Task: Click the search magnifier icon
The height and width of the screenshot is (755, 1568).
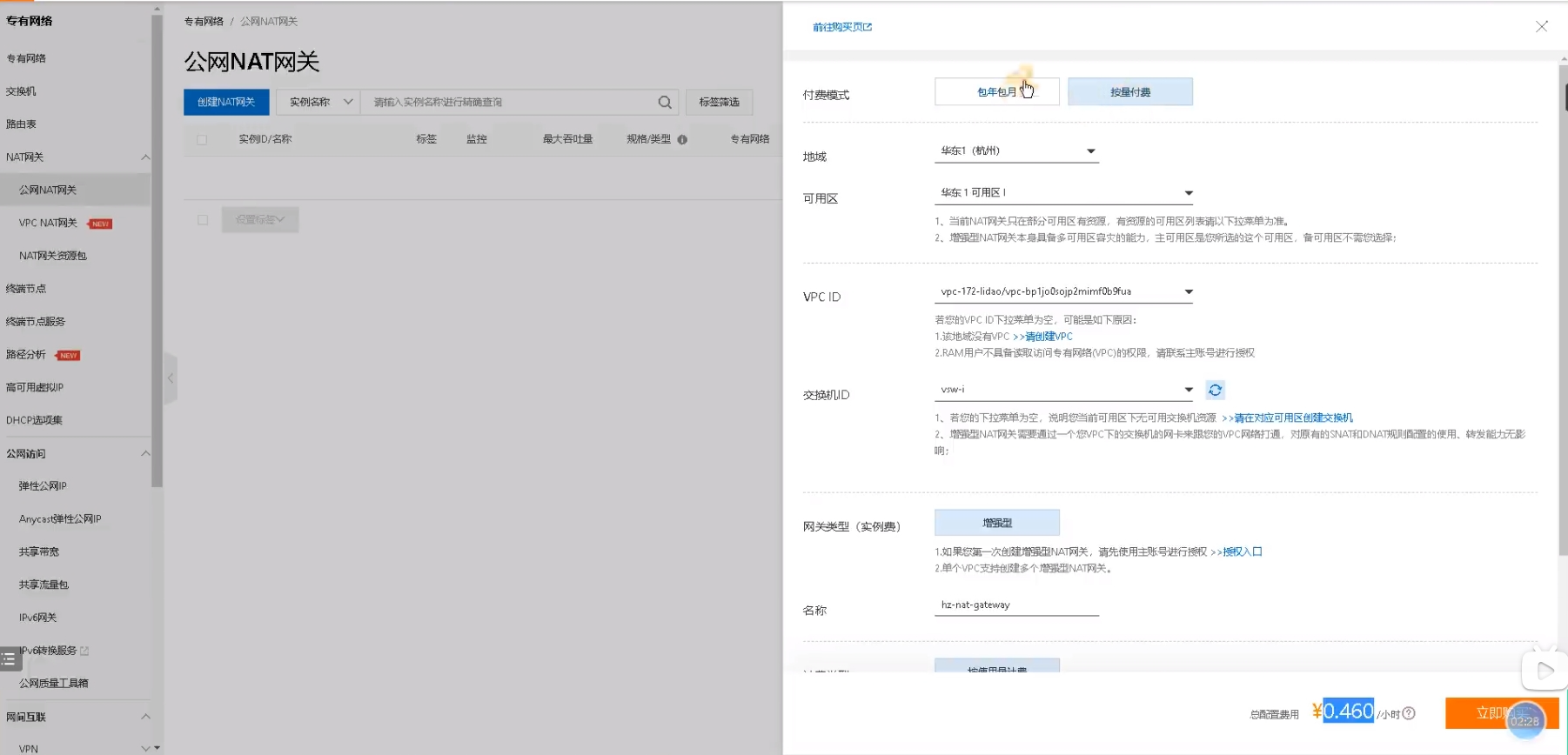Action: pos(665,103)
